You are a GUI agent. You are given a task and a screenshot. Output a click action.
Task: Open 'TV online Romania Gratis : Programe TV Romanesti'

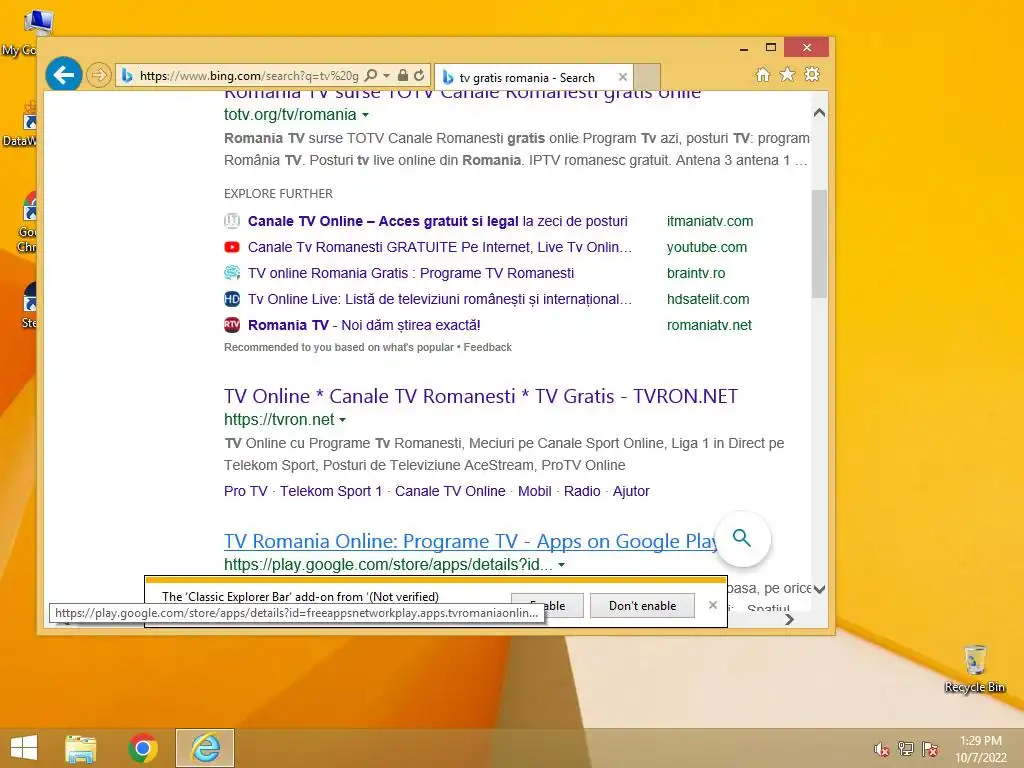click(411, 274)
